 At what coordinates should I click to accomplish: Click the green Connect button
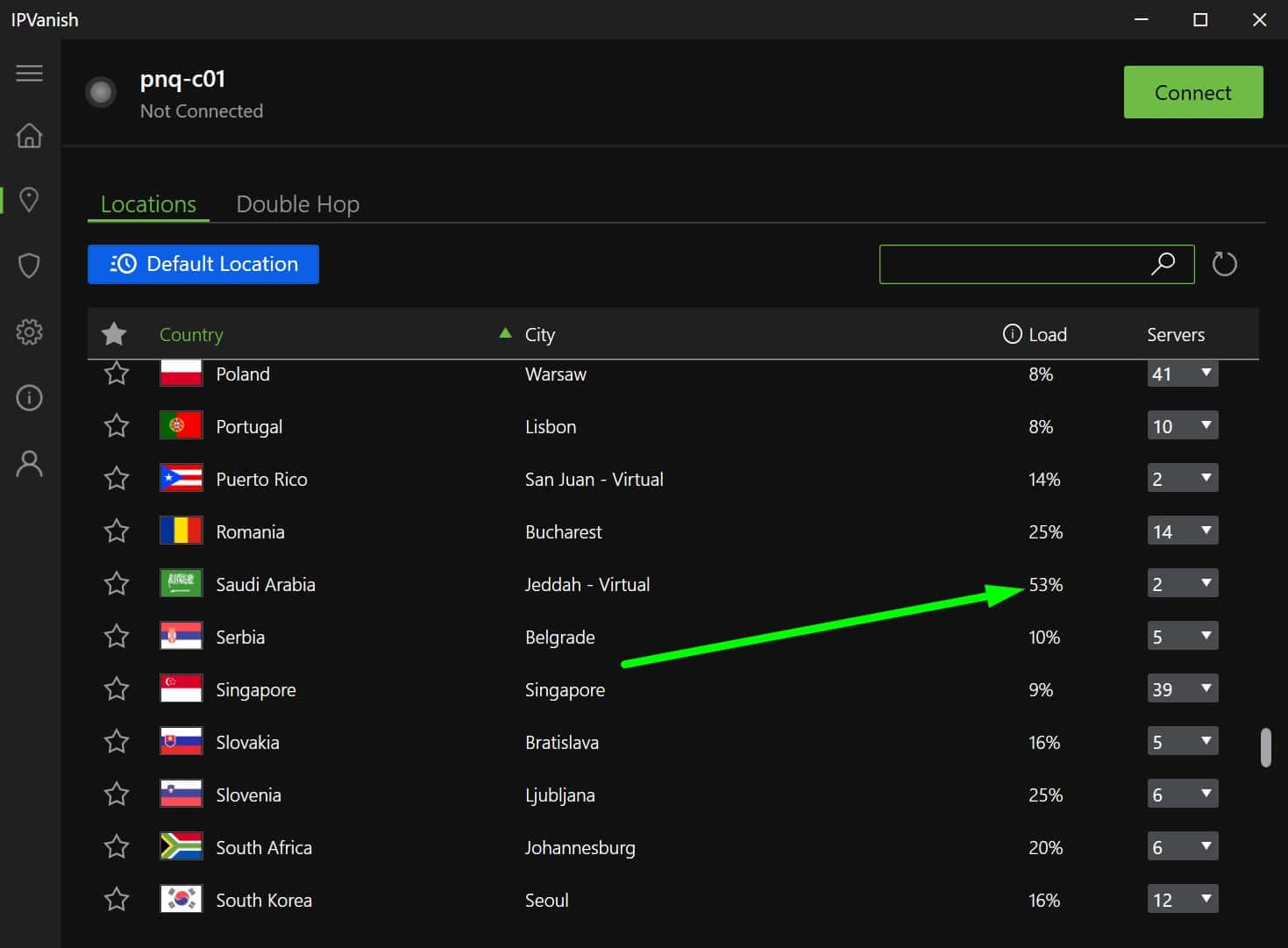[1193, 92]
